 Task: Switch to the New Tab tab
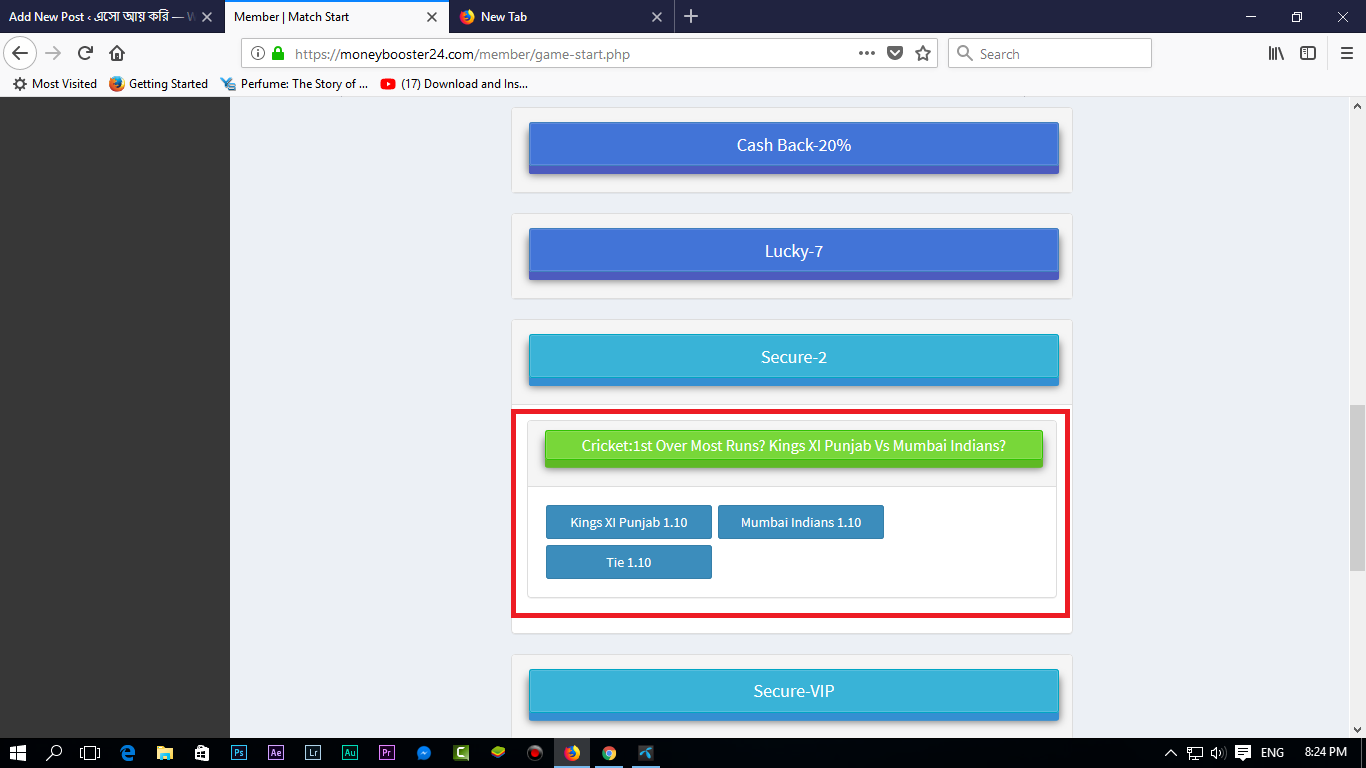[553, 17]
